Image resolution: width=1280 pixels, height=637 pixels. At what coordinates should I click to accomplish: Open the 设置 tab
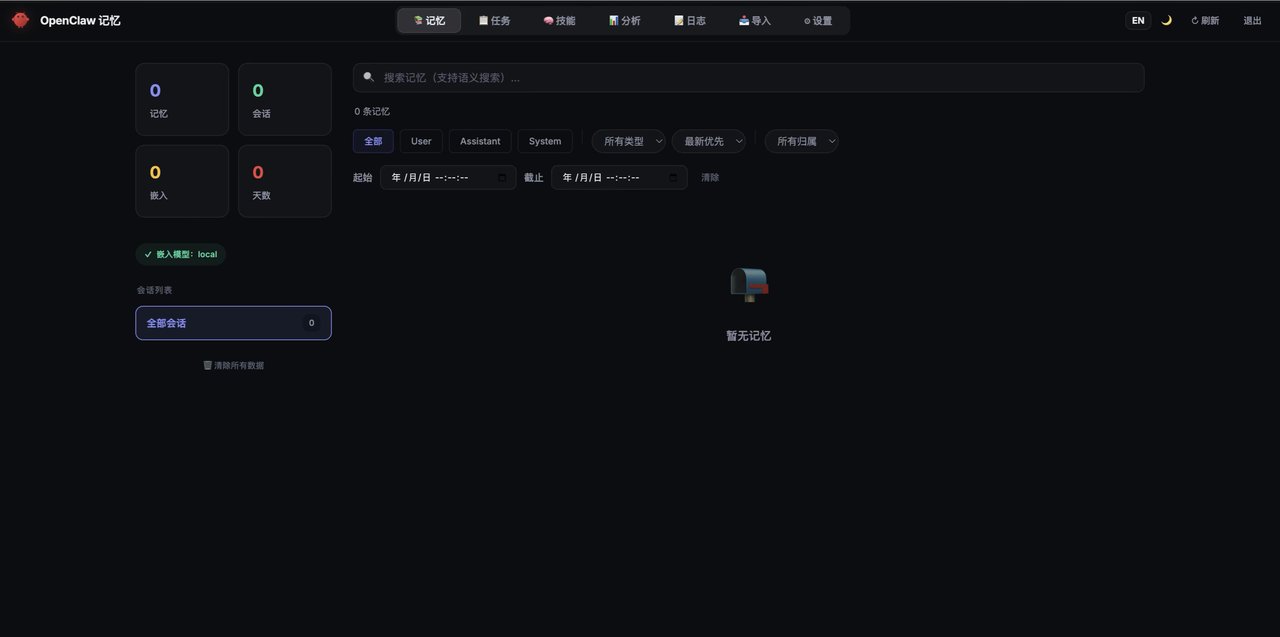tap(818, 20)
